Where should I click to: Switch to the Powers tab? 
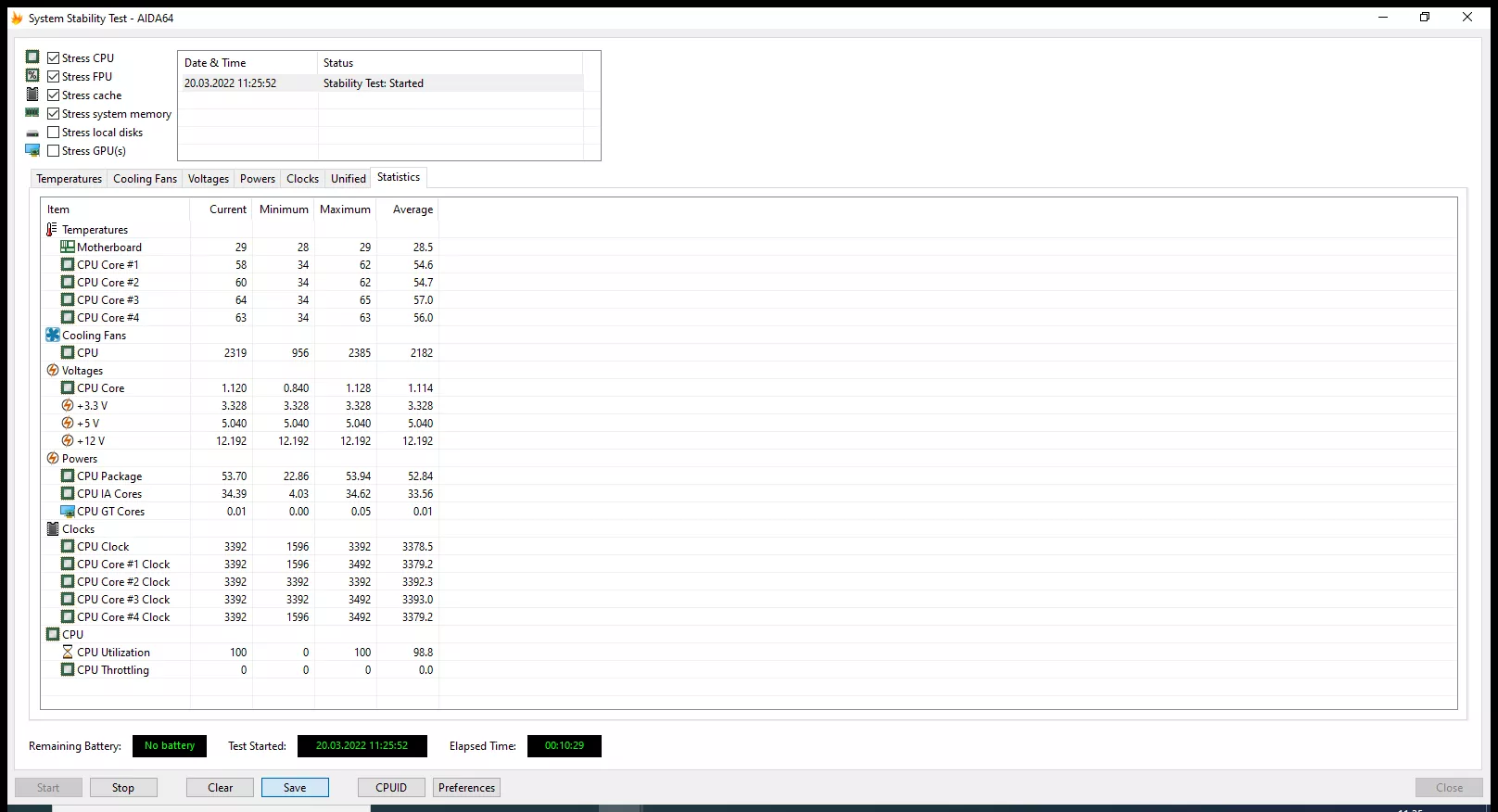pos(258,179)
